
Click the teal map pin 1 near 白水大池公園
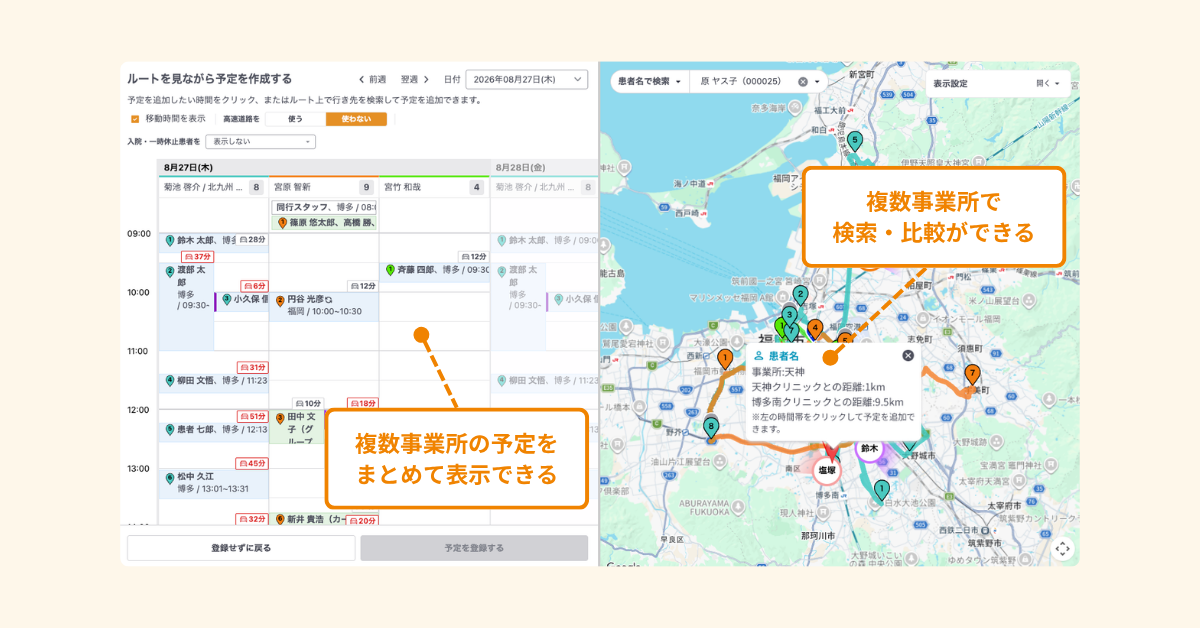coord(881,489)
